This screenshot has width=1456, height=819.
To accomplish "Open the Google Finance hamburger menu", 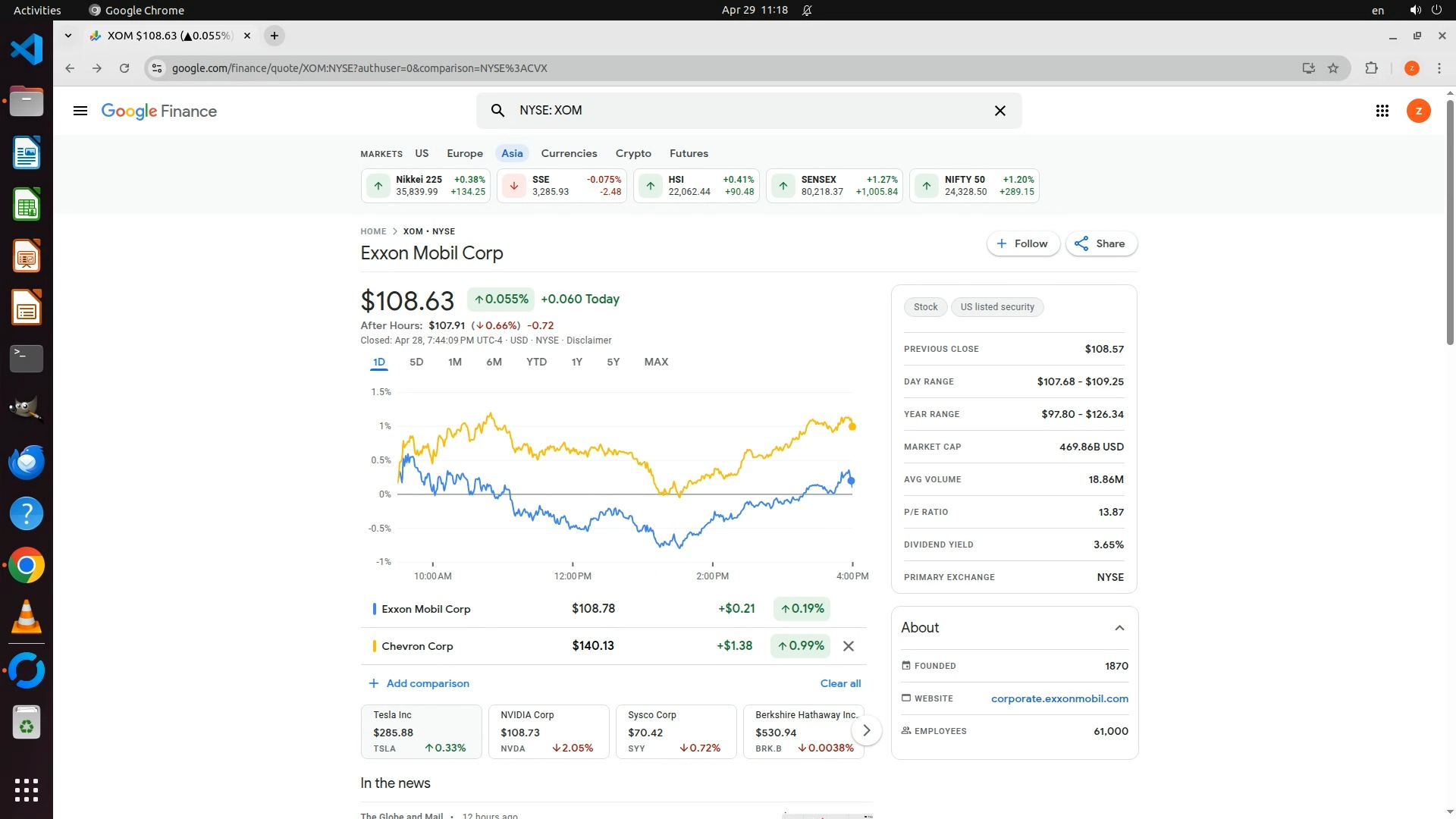I will point(80,111).
